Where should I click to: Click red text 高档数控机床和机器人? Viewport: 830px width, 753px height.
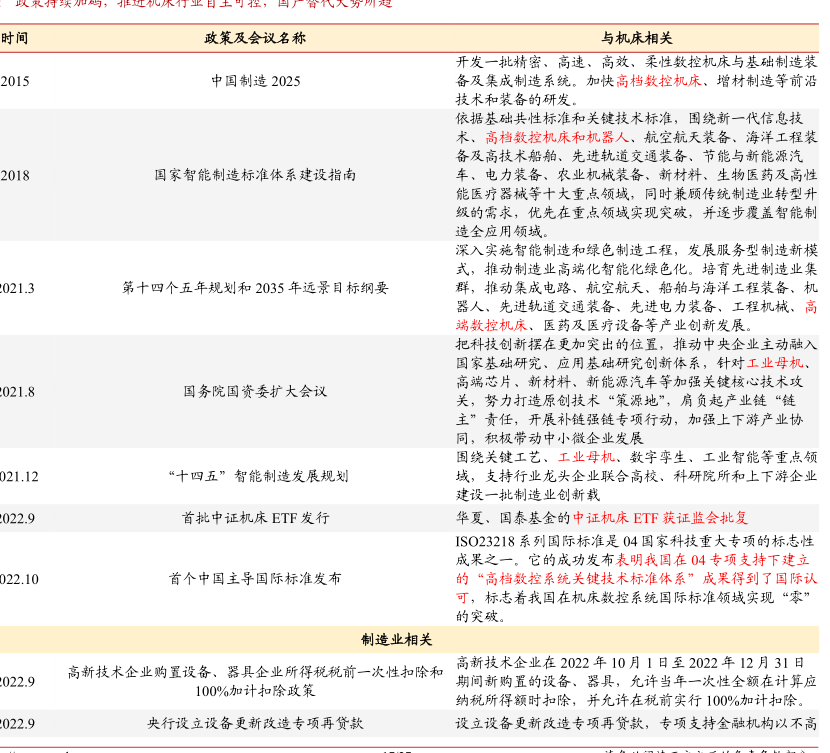pyautogui.click(x=557, y=138)
